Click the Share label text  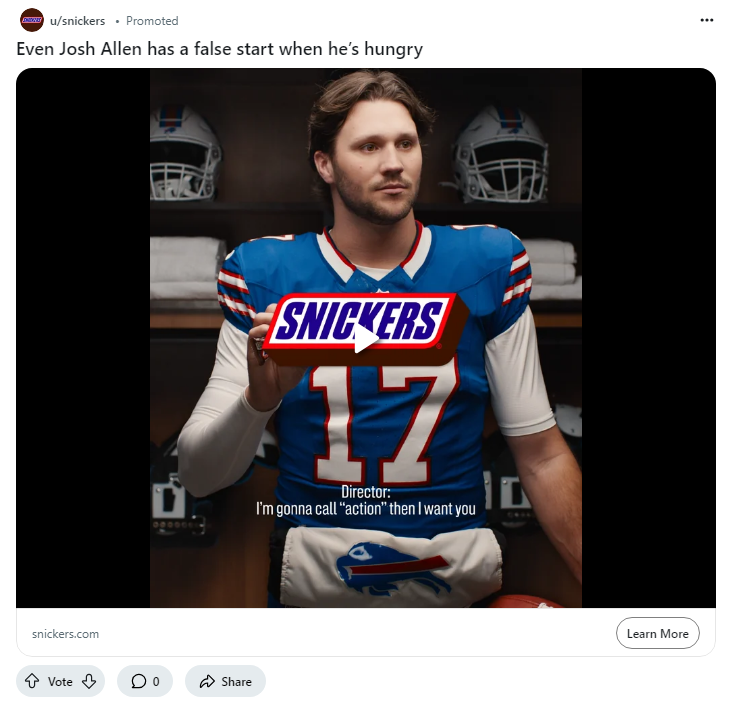[x=237, y=682]
